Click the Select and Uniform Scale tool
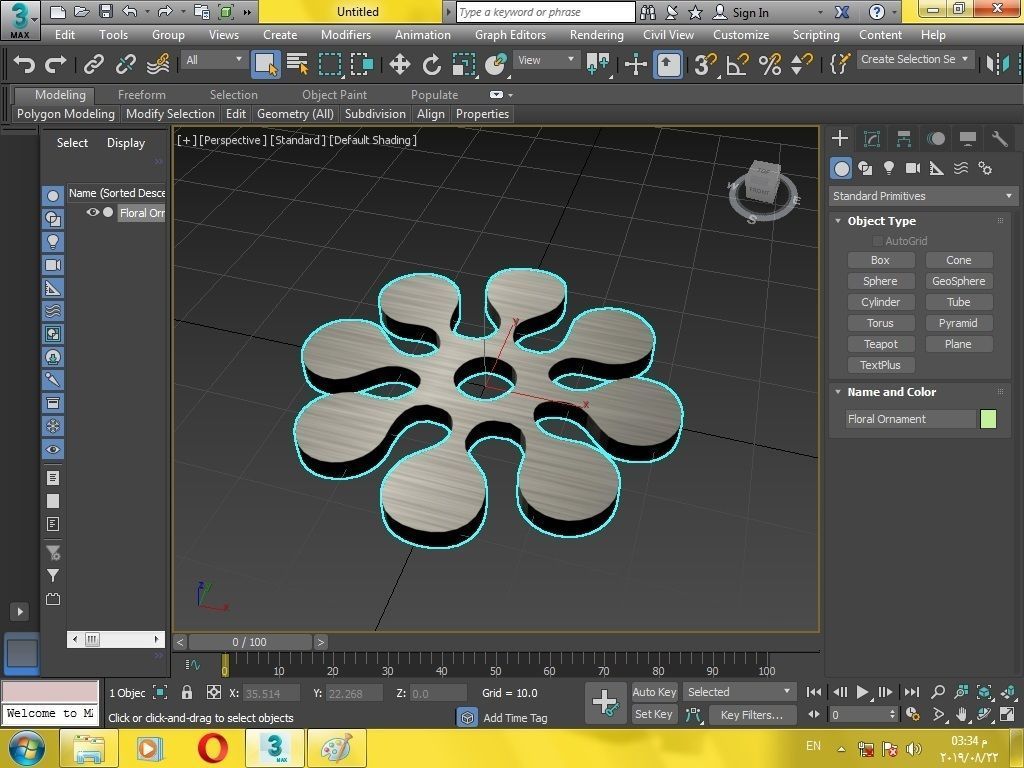Screen dimensions: 1024x768 point(463,64)
